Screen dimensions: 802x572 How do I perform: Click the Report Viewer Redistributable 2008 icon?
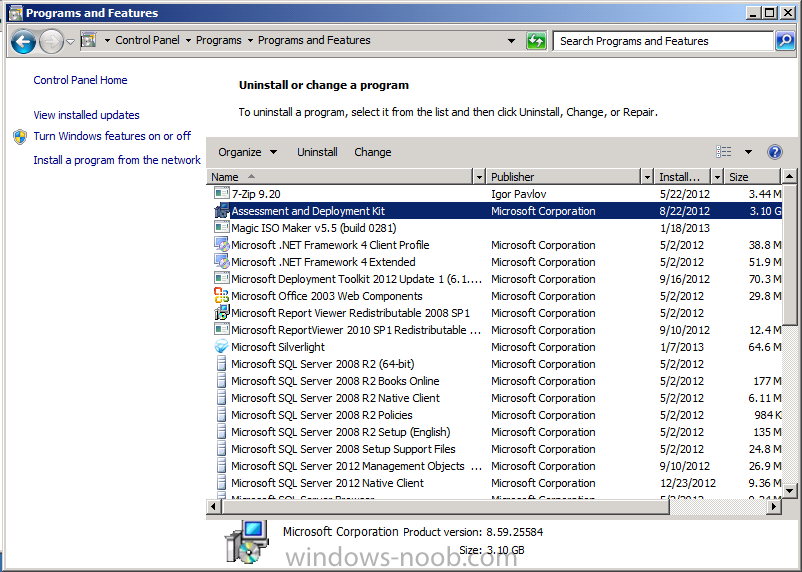tap(221, 312)
